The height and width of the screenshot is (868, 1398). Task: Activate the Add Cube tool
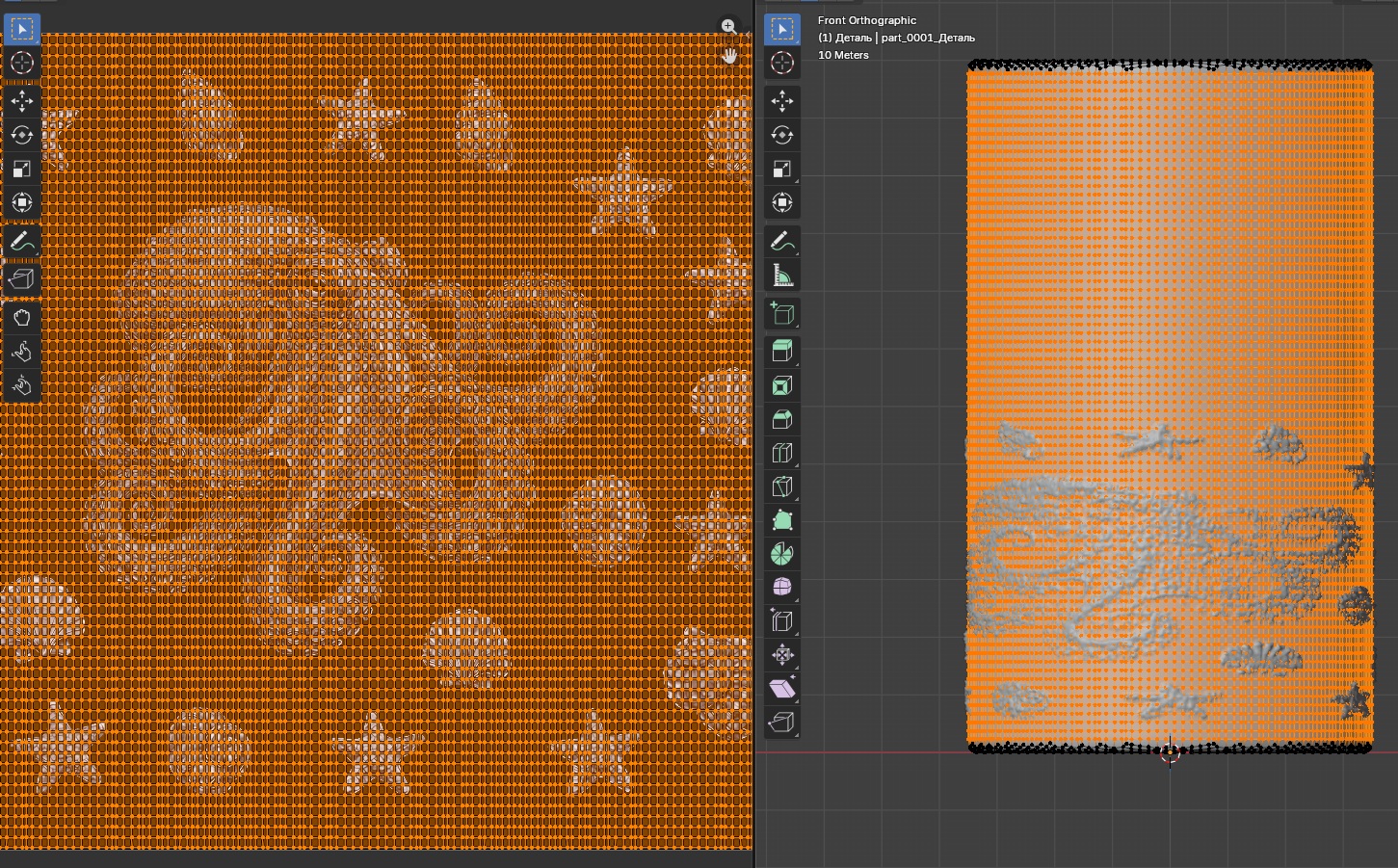click(782, 314)
